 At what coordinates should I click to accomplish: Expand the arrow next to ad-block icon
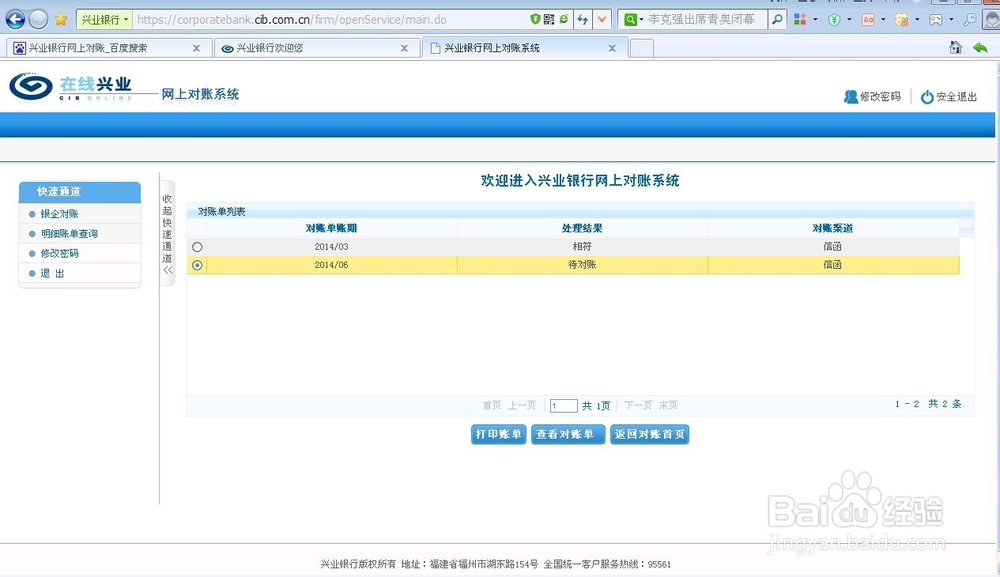pyautogui.click(x=883, y=20)
